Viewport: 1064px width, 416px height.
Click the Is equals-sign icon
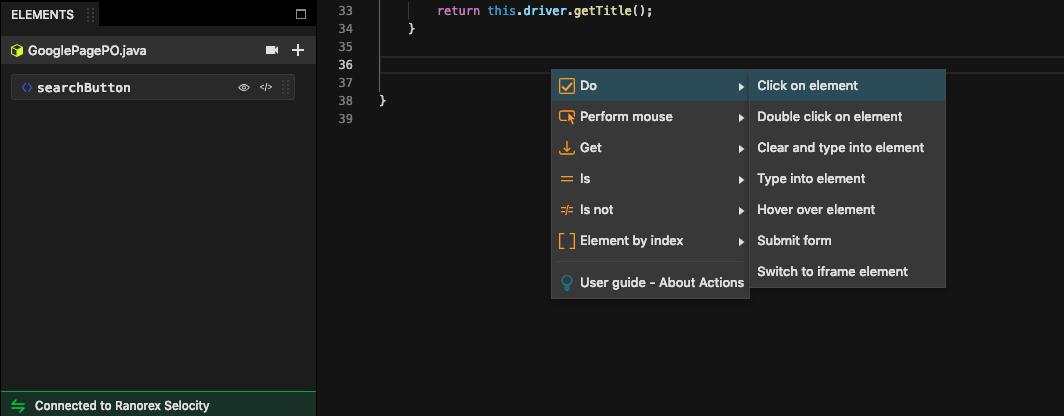(x=567, y=179)
